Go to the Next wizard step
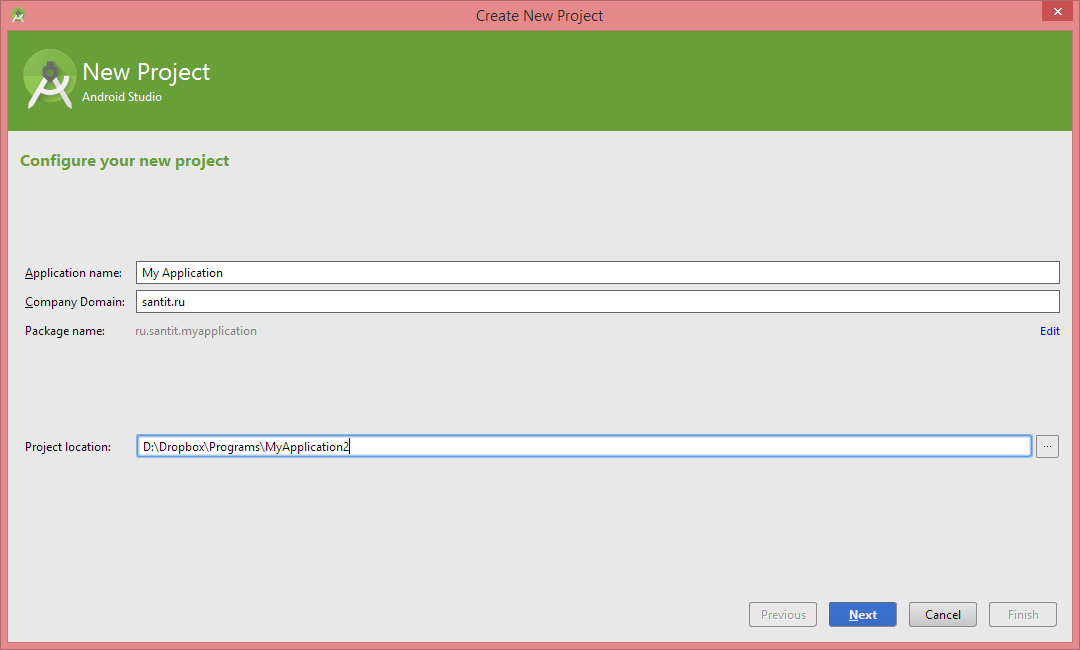The image size is (1080, 650). [862, 615]
